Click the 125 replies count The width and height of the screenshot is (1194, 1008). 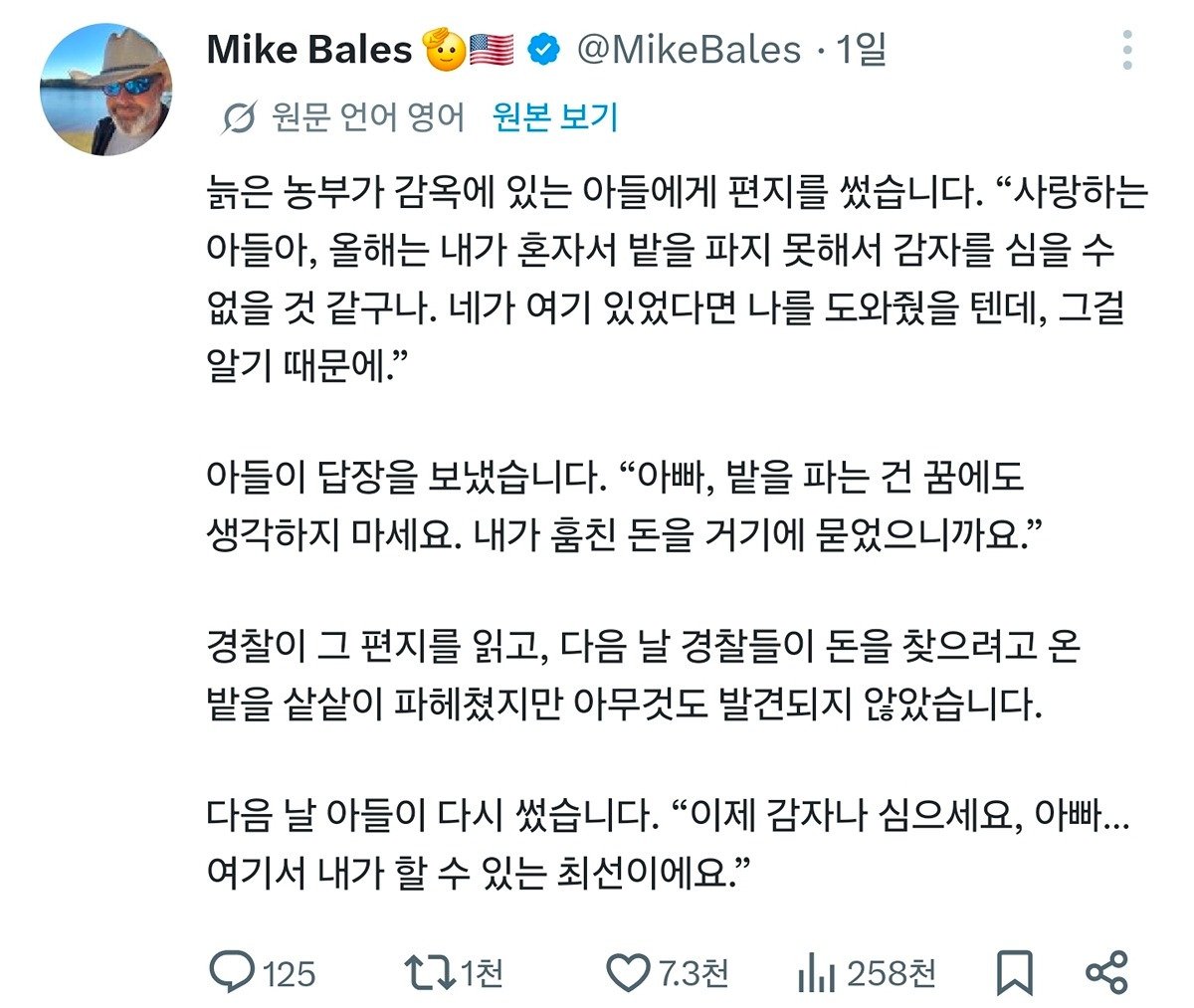(x=289, y=973)
